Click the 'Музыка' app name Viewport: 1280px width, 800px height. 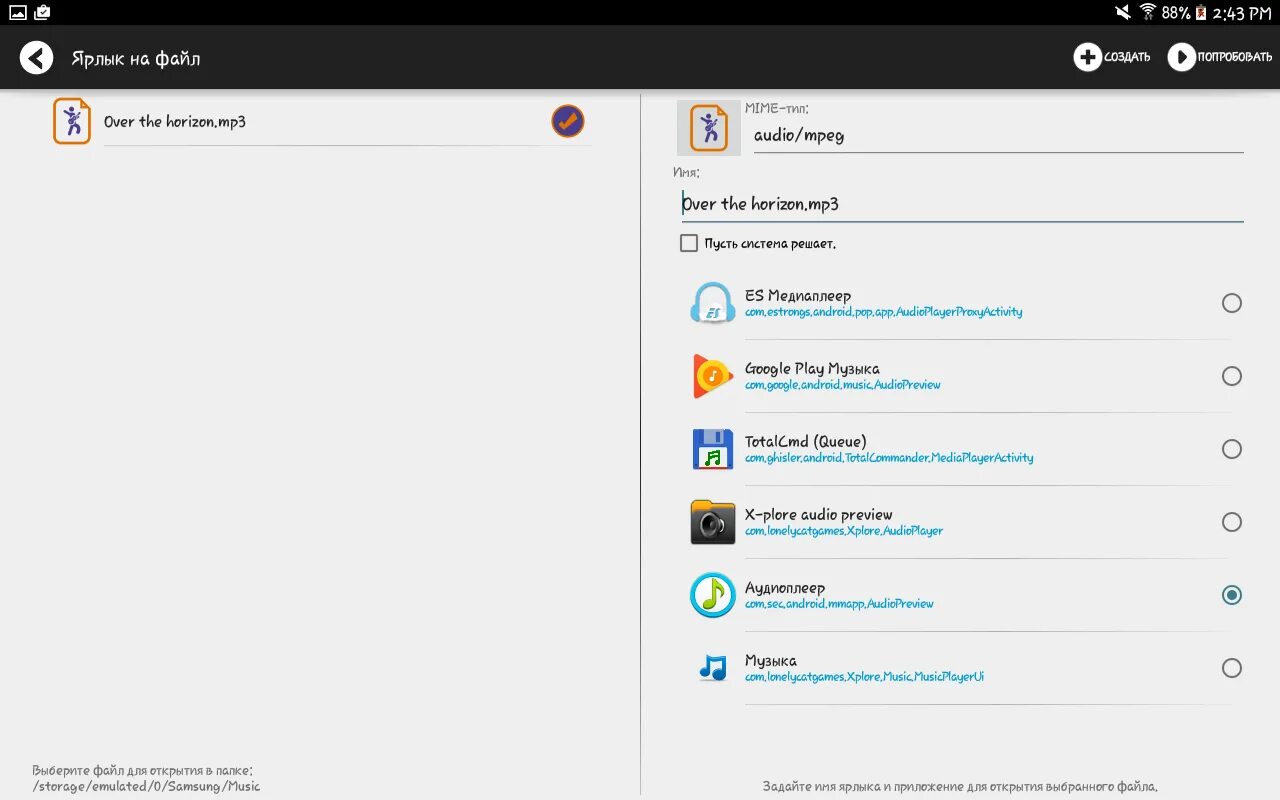pos(771,661)
